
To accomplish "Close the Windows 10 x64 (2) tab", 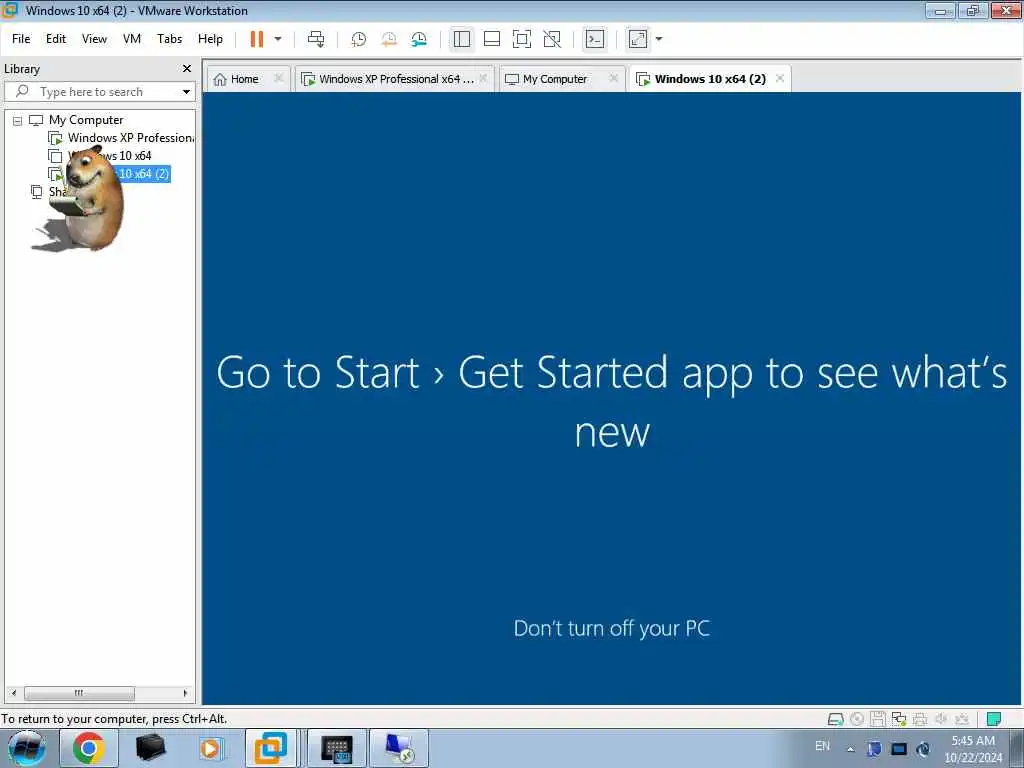I will point(780,78).
